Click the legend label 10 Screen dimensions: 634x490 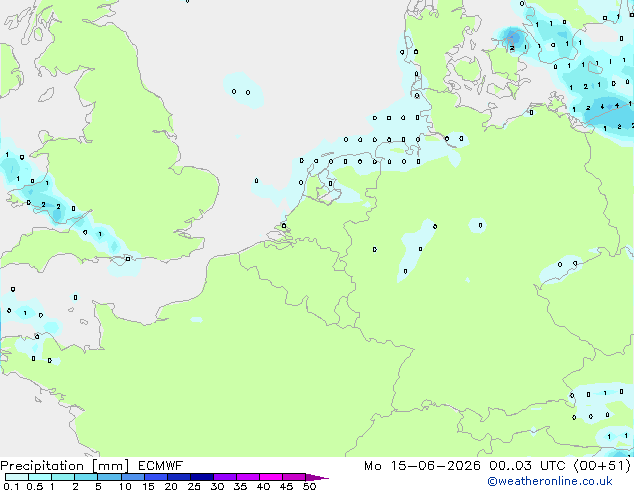click(x=125, y=486)
